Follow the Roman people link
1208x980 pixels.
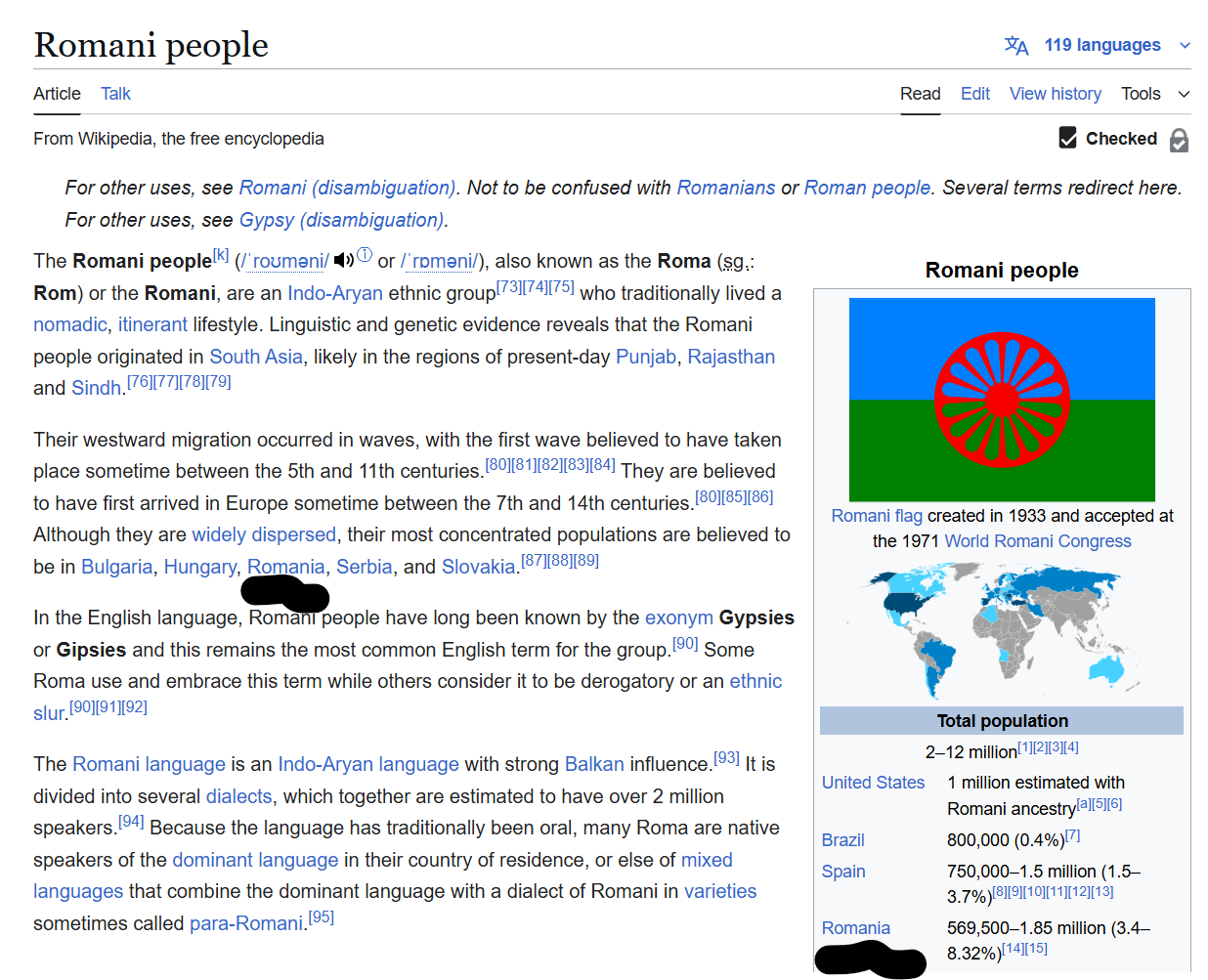coord(868,188)
